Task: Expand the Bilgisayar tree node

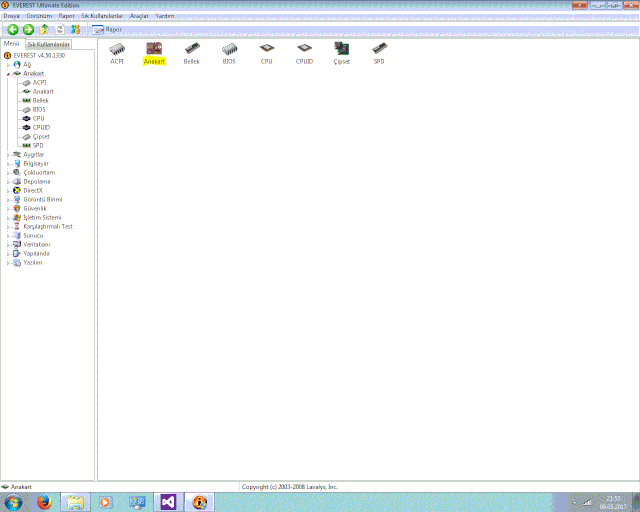Action: [8, 164]
